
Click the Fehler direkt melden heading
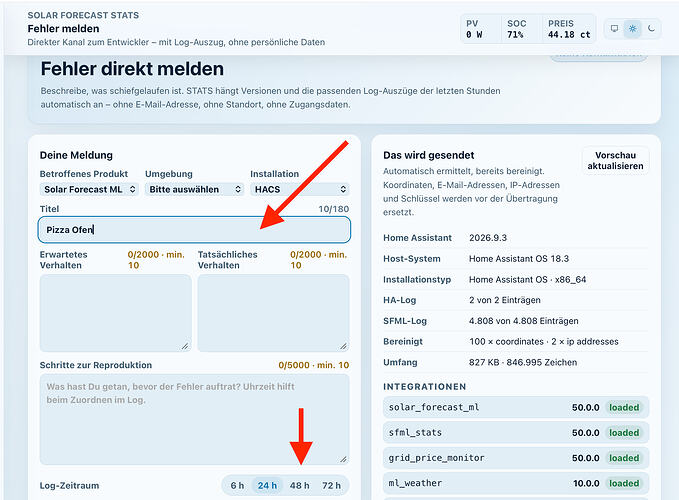132,69
